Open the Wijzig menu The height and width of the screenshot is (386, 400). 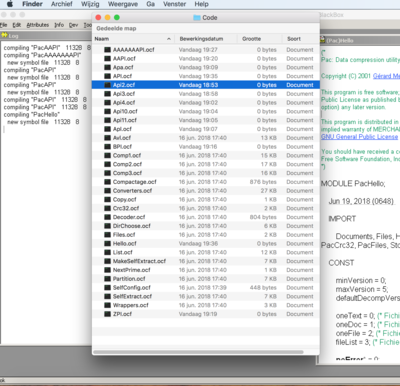pyautogui.click(x=90, y=4)
